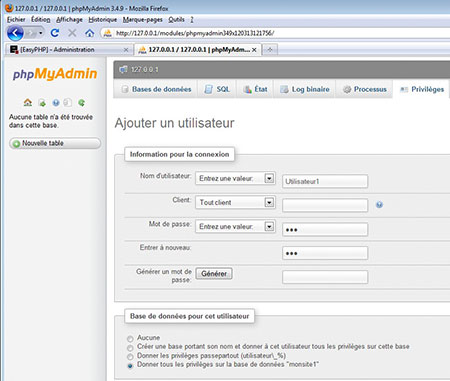The width and height of the screenshot is (450, 381).
Task: Click the blue help icon beside Client field
Action: click(x=379, y=205)
